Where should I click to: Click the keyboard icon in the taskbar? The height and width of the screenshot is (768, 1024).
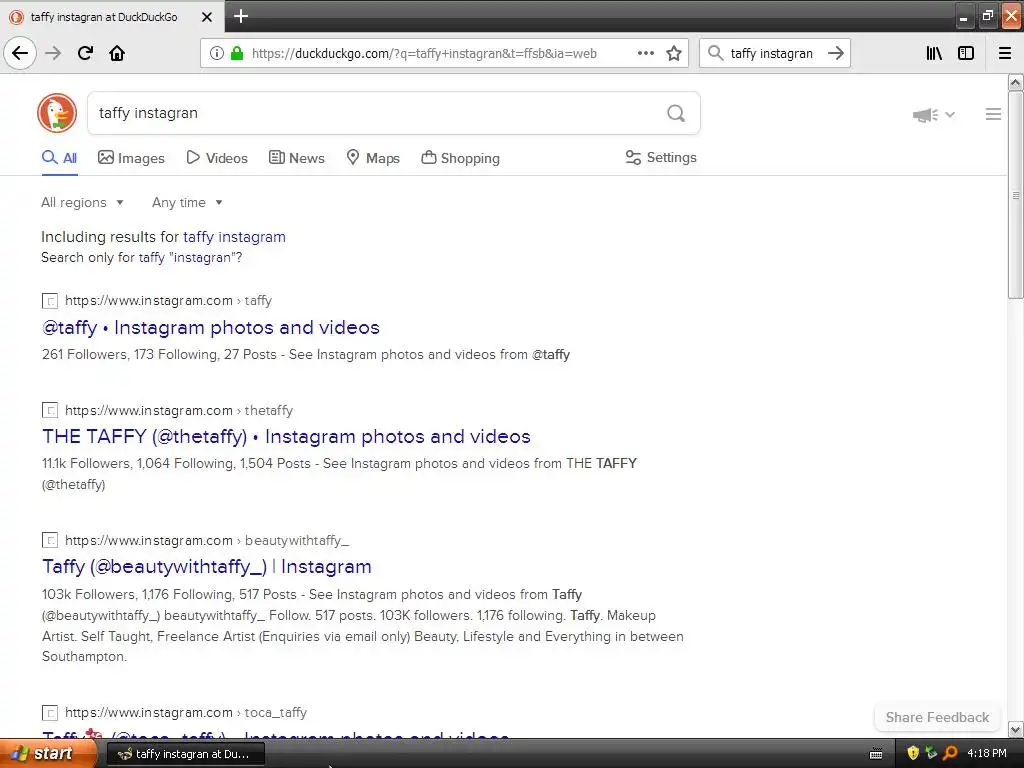coord(876,754)
